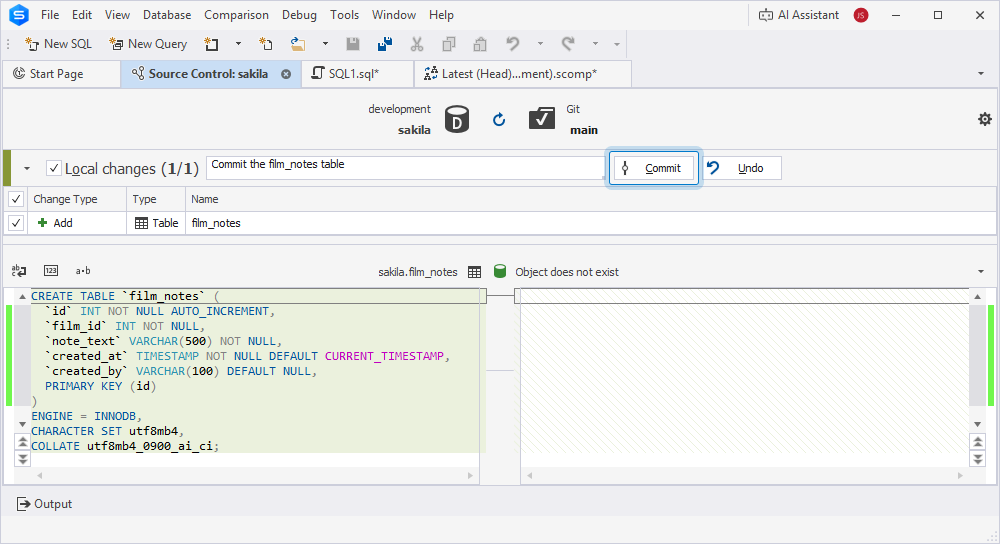The width and height of the screenshot is (1000, 544).
Task: Open source control settings gear
Action: click(x=984, y=119)
